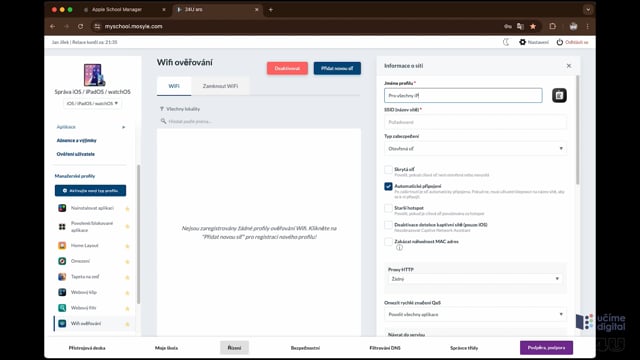Open the iOS / iPadOS / watchOS platform selector
The height and width of the screenshot is (360, 640).
(x=92, y=104)
